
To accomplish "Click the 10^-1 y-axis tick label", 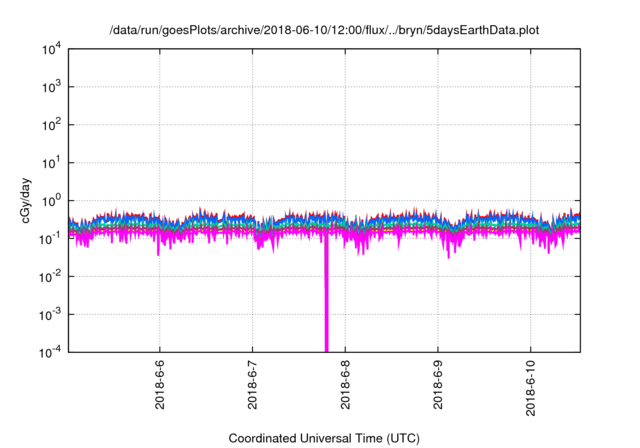I will (x=50, y=239).
